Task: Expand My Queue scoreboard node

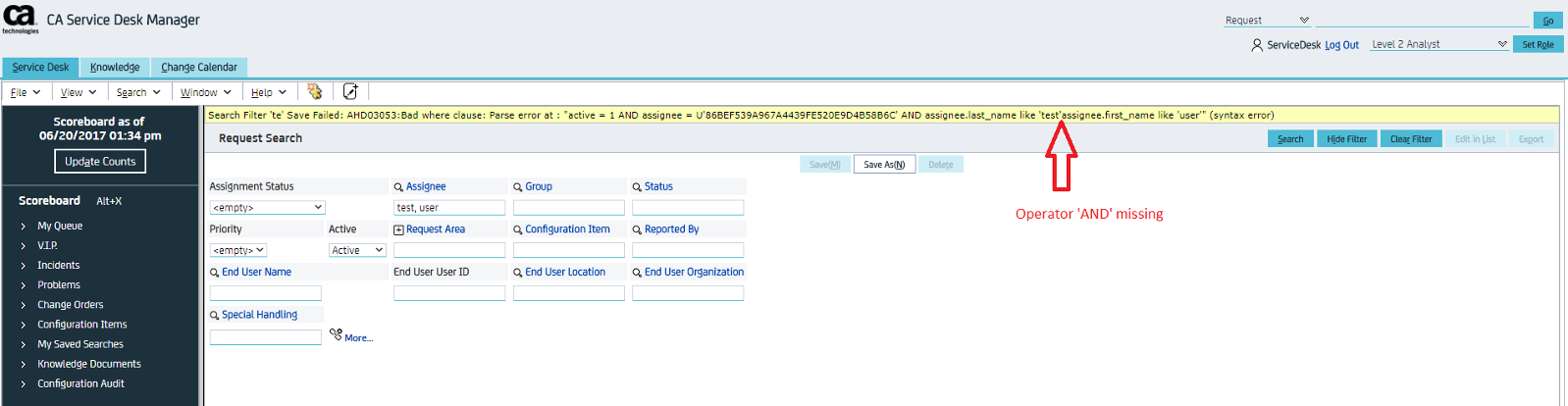Action: pyautogui.click(x=23, y=227)
